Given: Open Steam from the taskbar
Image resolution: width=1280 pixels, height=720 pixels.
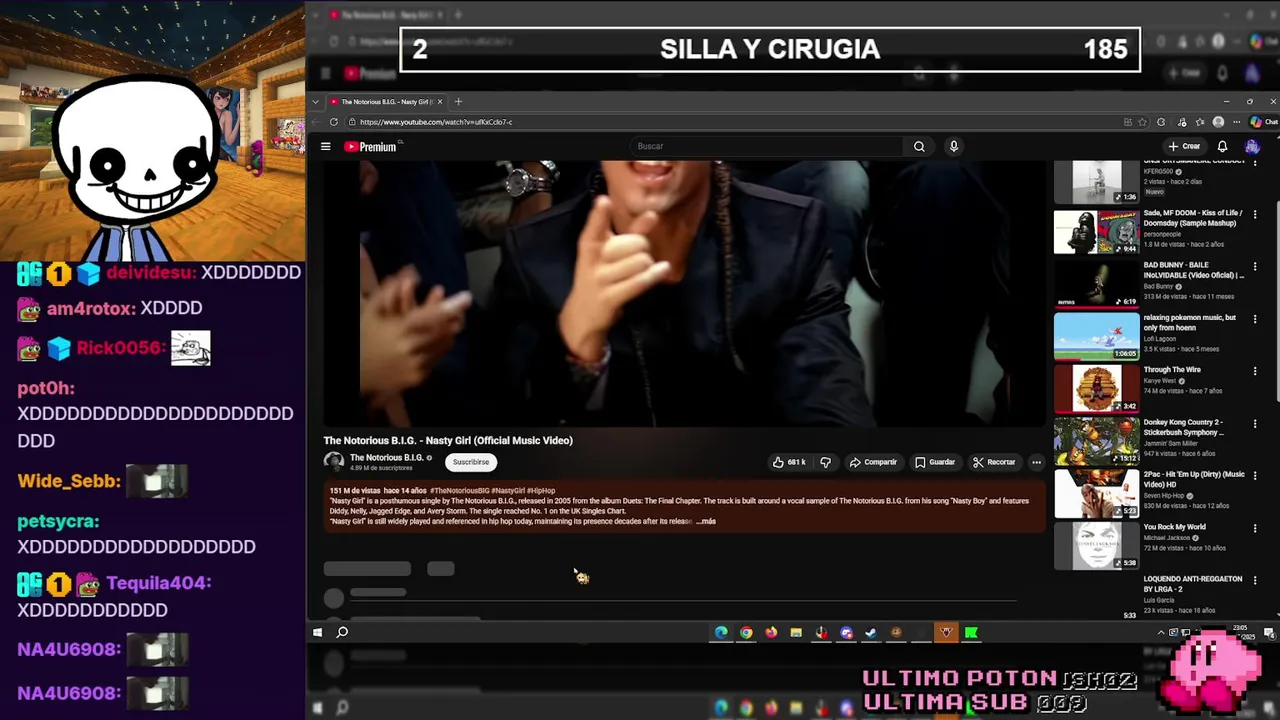Looking at the screenshot, I should tap(871, 632).
